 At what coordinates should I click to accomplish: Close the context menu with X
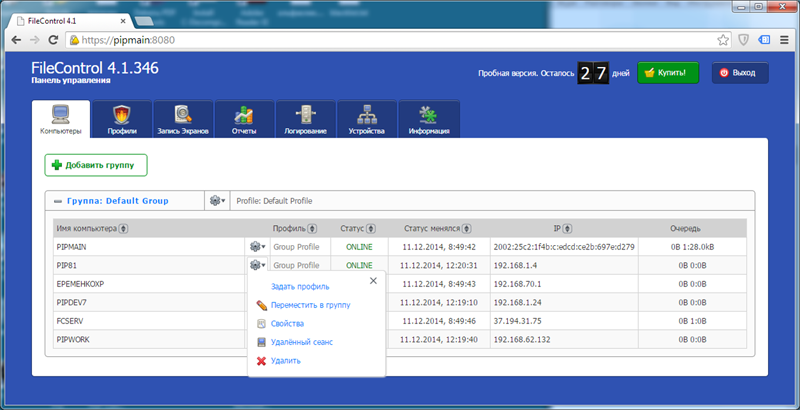coord(373,281)
